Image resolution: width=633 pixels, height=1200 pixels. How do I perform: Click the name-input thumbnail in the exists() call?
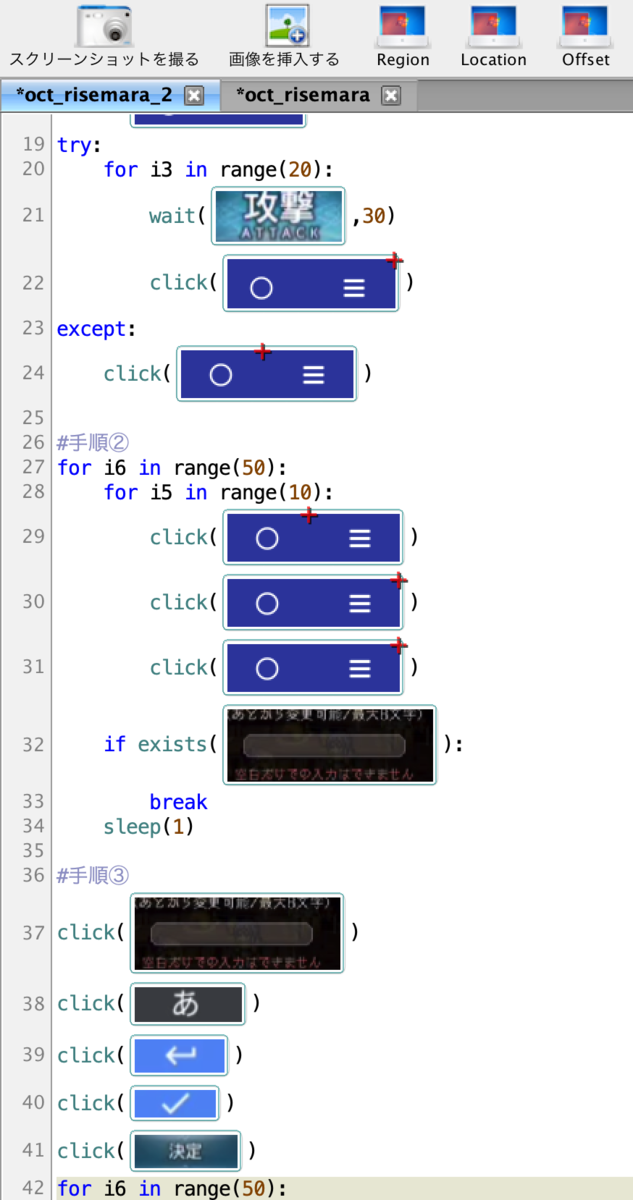coord(328,745)
